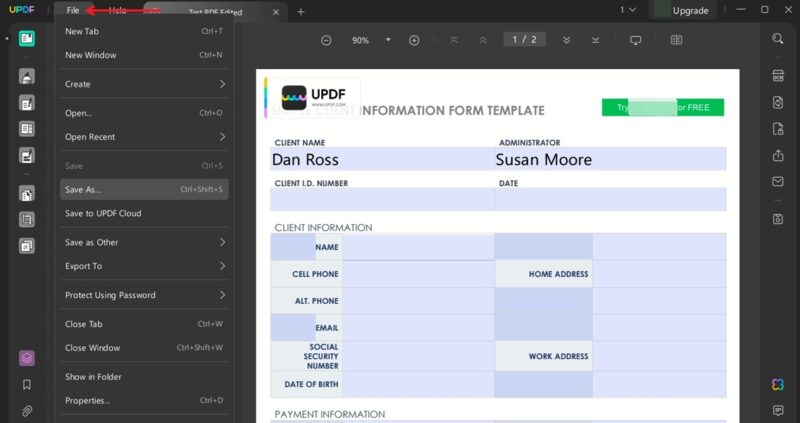Open the share file icon
The width and height of the screenshot is (800, 423).
tap(778, 155)
